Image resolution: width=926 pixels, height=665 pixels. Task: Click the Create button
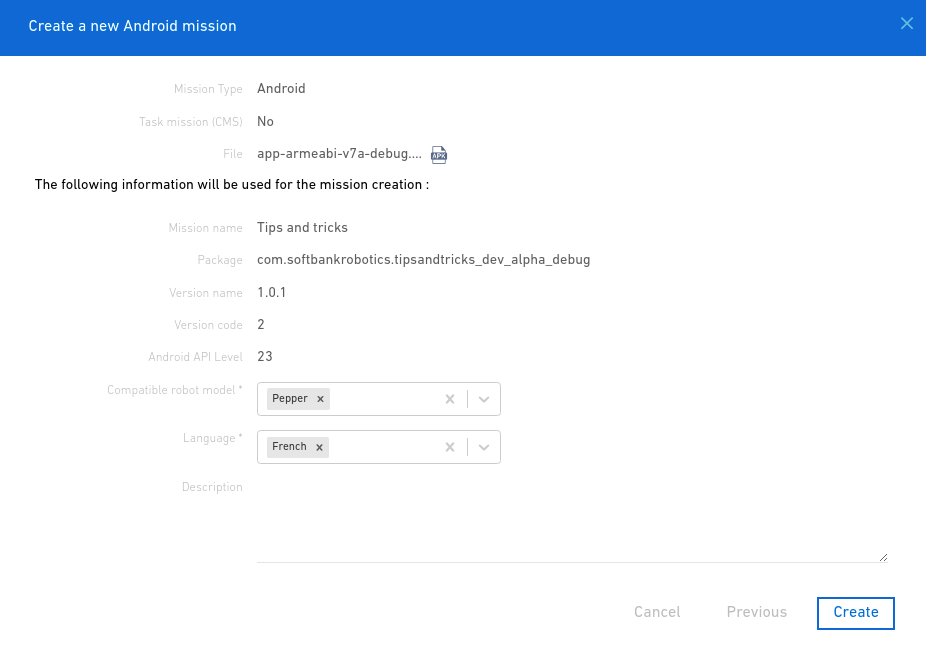(856, 613)
